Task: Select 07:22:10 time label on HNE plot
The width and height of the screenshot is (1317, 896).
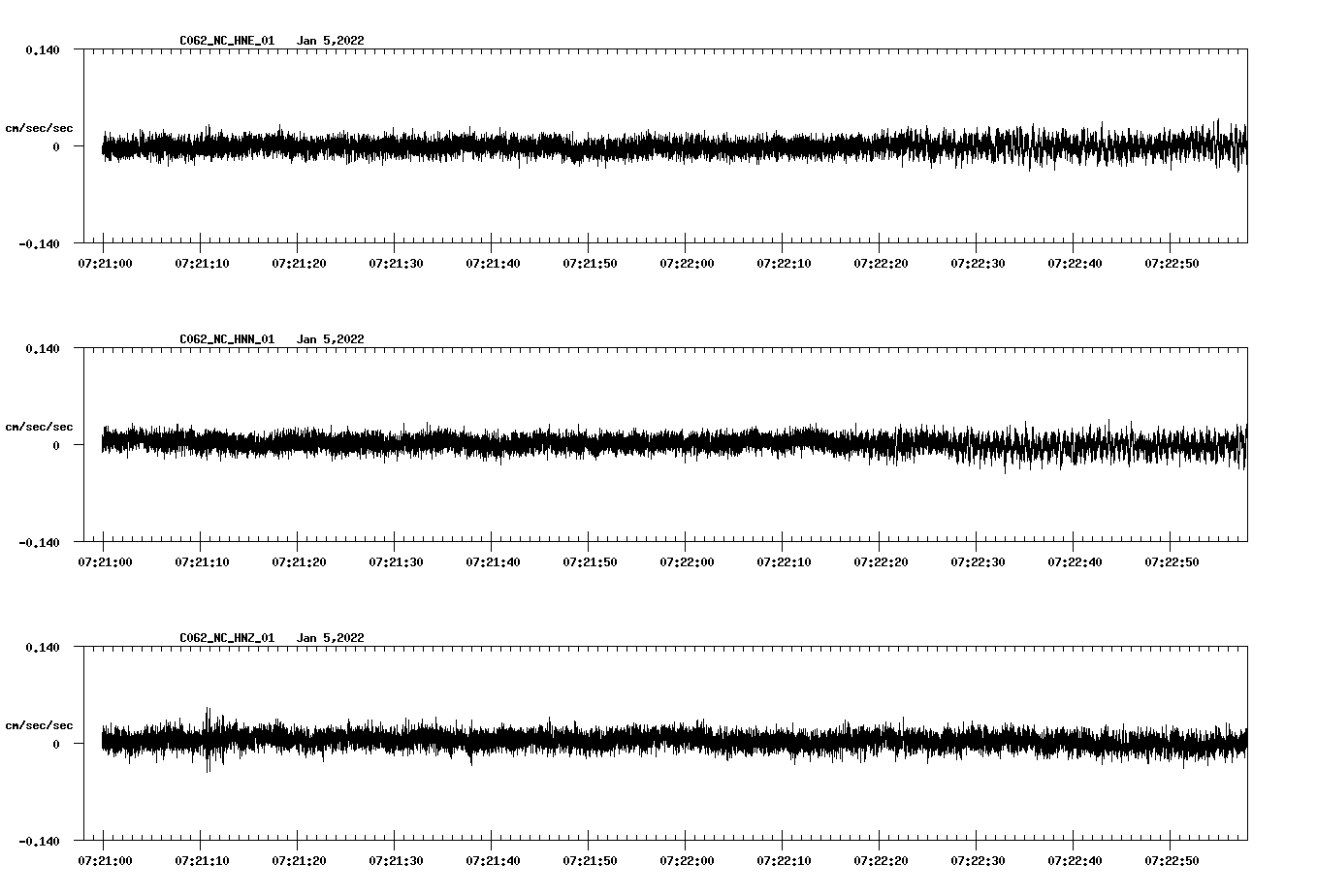Action: tap(784, 263)
